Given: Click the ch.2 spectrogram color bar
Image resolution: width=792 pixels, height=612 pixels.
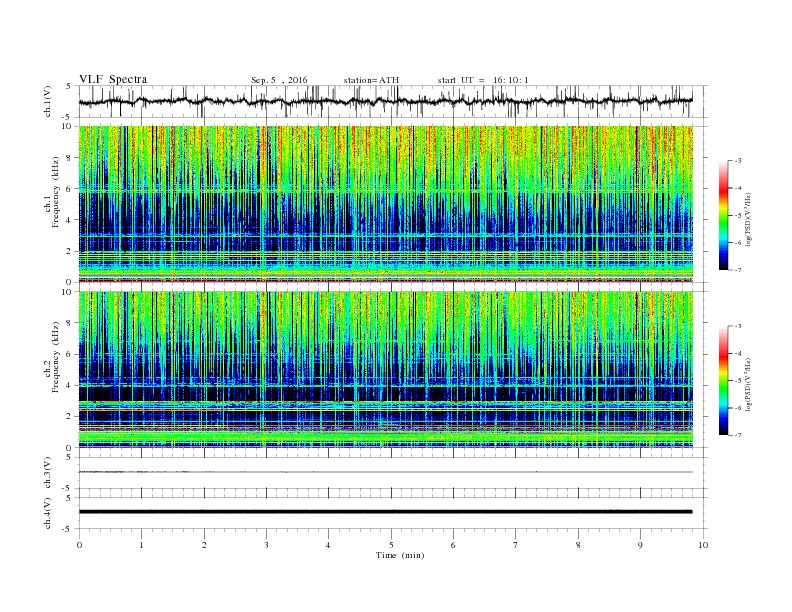Looking at the screenshot, I should pos(723,381).
